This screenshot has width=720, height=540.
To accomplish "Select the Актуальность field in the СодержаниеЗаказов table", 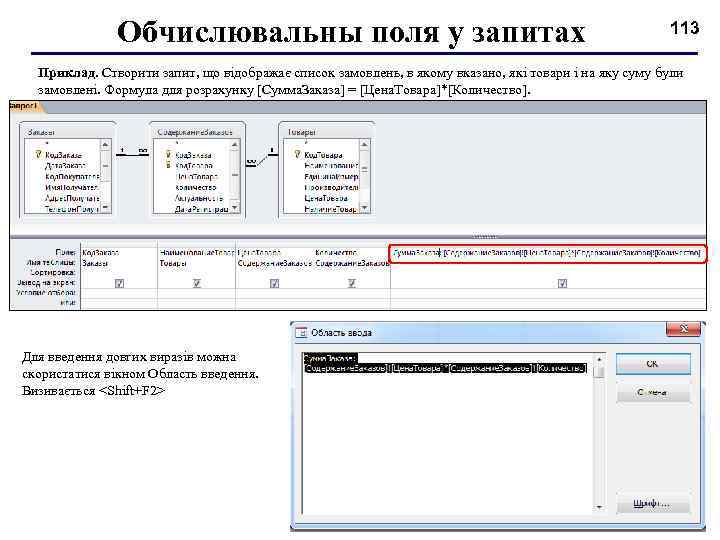I will pos(199,198).
